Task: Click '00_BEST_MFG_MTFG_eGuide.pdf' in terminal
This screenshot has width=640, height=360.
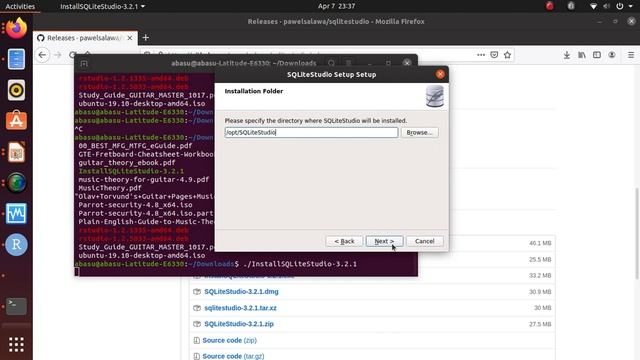Action: coord(135,145)
